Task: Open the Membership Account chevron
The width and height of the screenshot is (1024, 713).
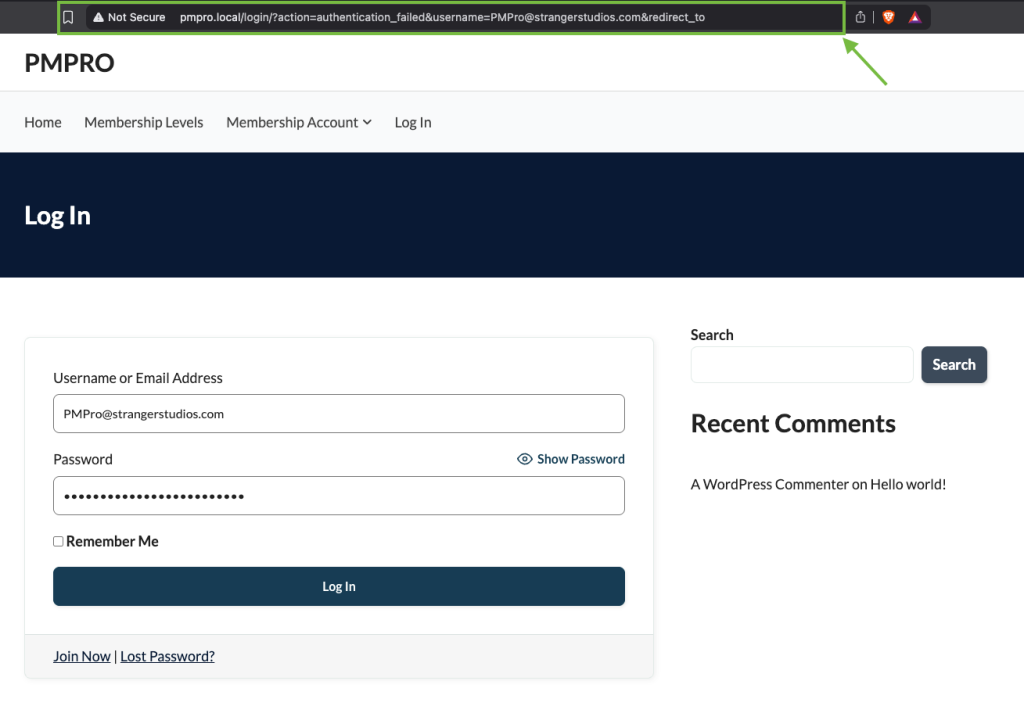Action: point(367,122)
